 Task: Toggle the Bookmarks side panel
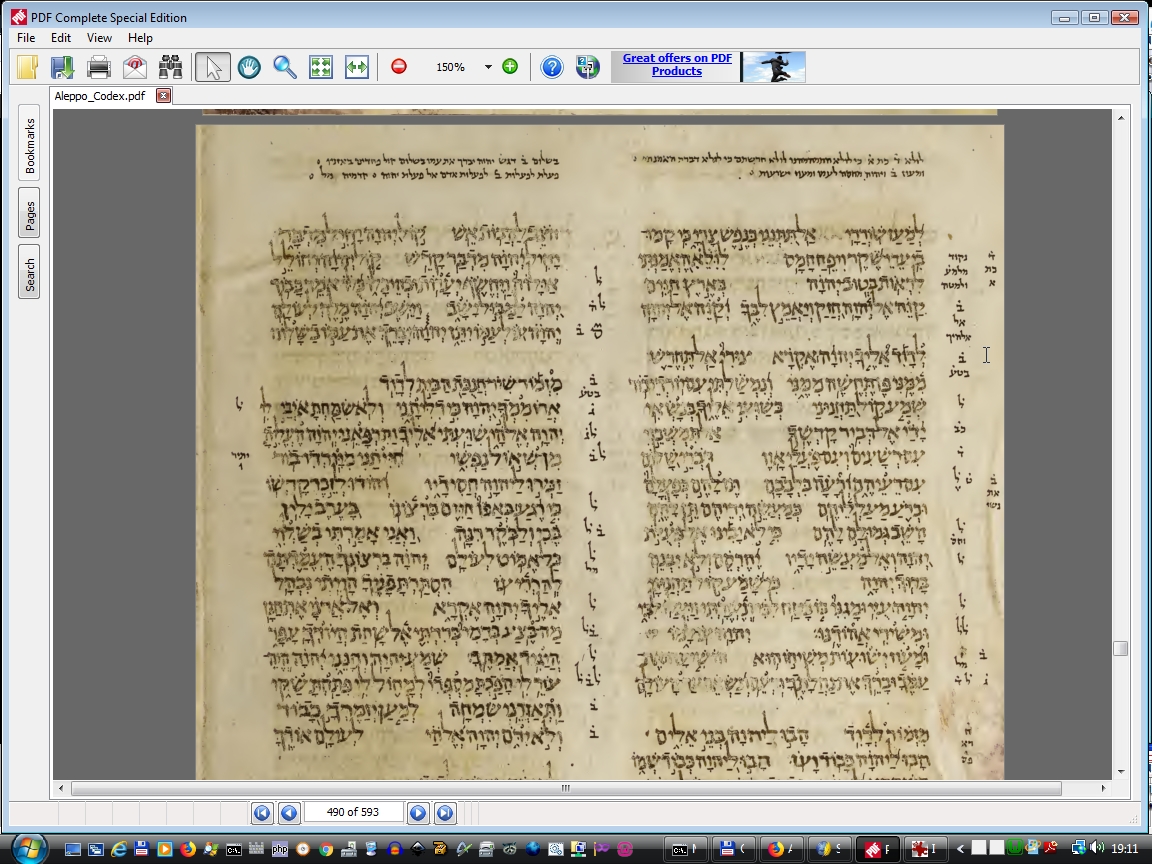pos(29,147)
